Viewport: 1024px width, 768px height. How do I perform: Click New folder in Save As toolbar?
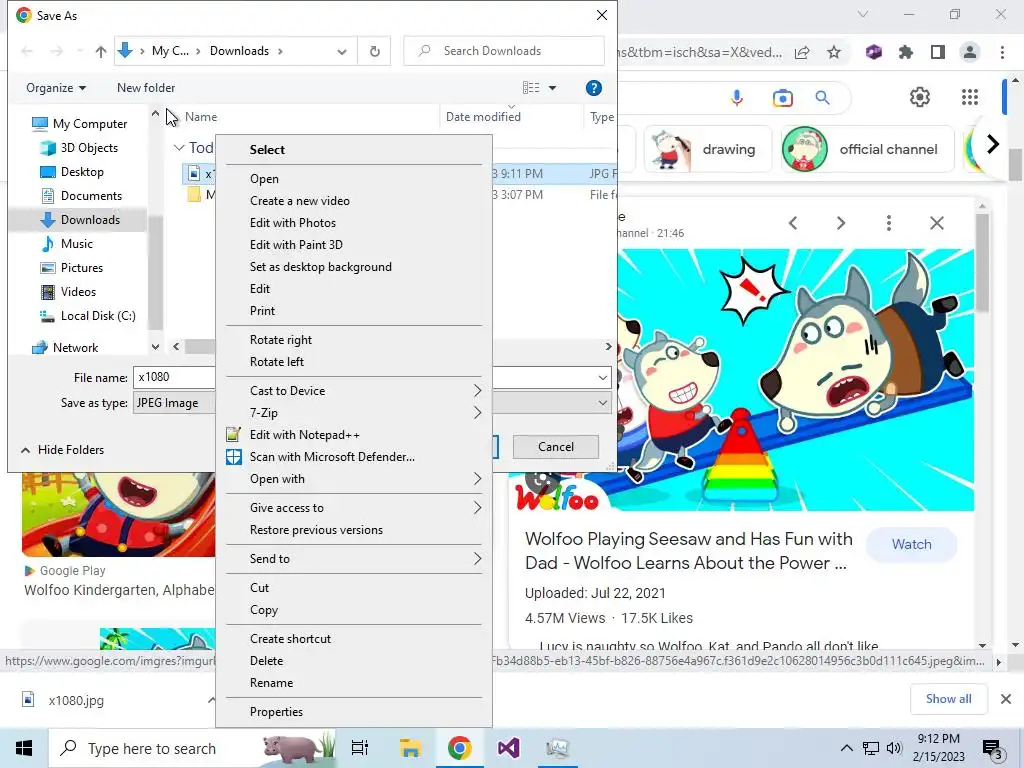pos(146,88)
